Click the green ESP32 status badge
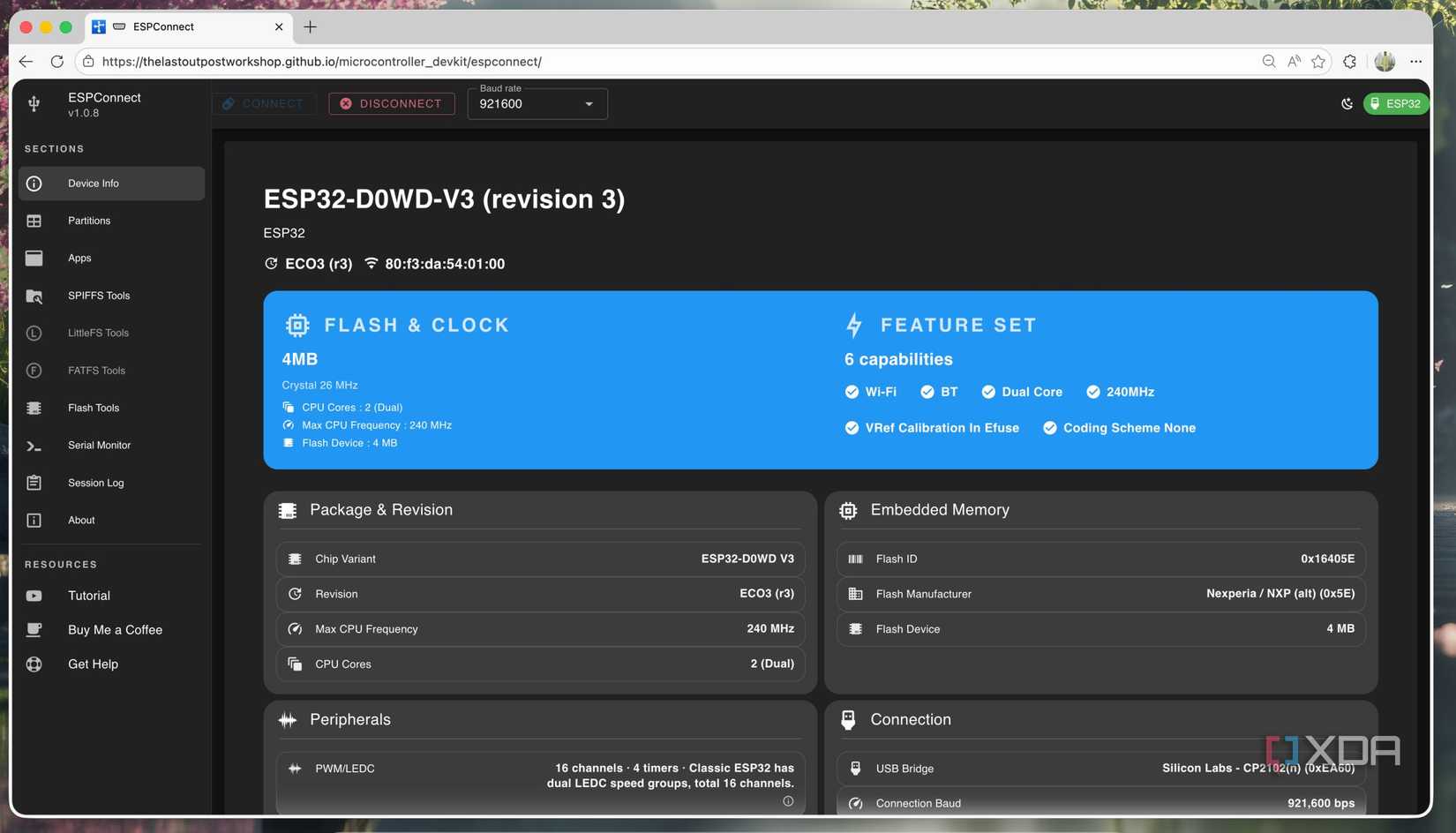This screenshot has width=1456, height=833. point(1396,103)
